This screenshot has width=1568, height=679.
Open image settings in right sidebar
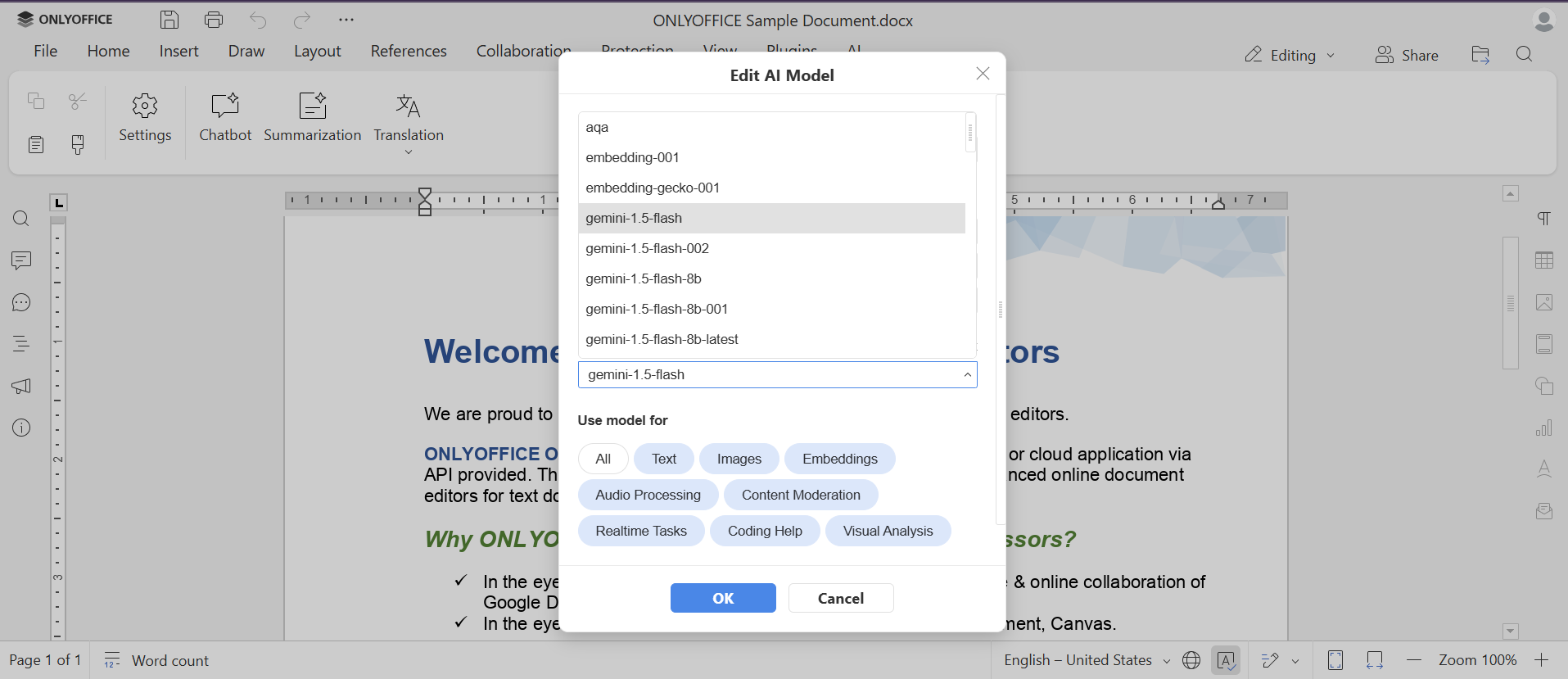click(x=1544, y=302)
